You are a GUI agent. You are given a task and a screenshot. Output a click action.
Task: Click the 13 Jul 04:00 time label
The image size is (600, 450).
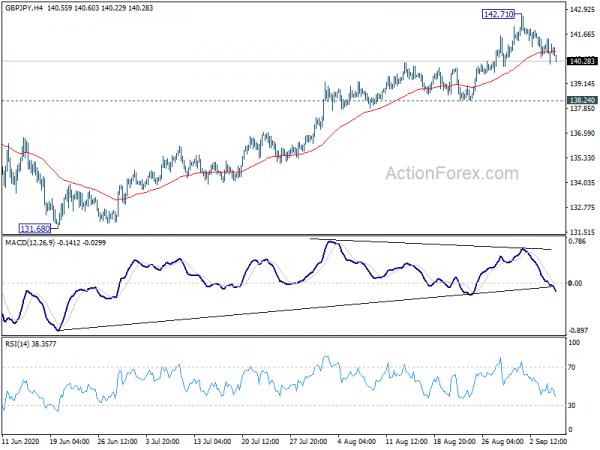tap(214, 441)
